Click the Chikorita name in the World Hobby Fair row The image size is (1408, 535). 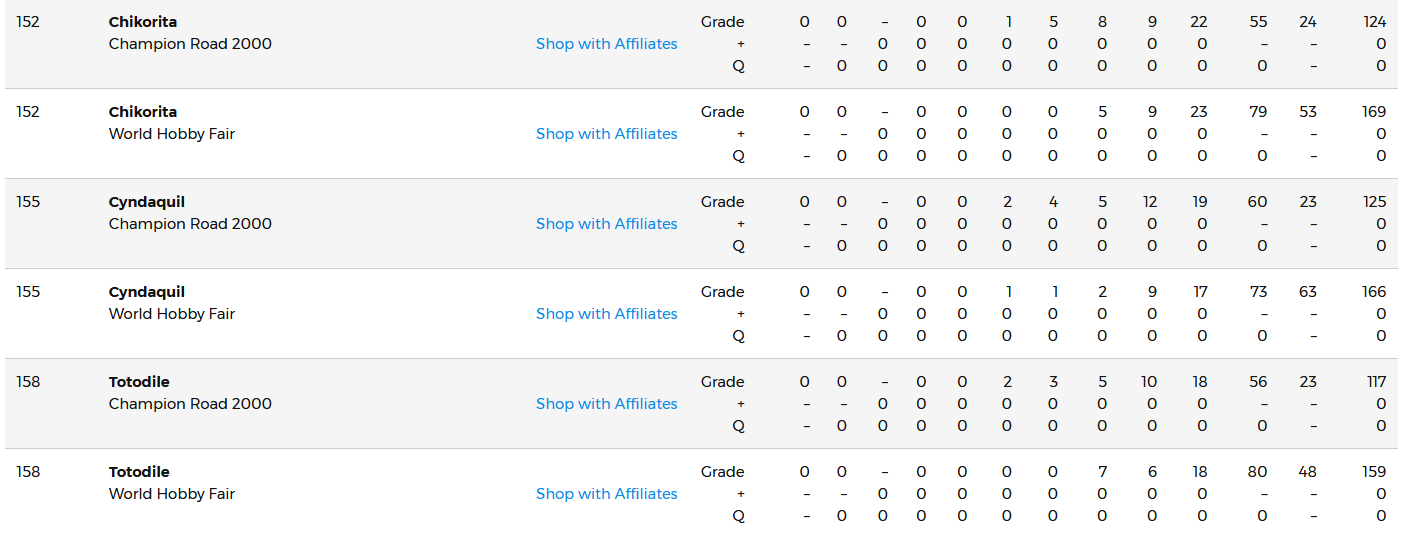pyautogui.click(x=143, y=112)
